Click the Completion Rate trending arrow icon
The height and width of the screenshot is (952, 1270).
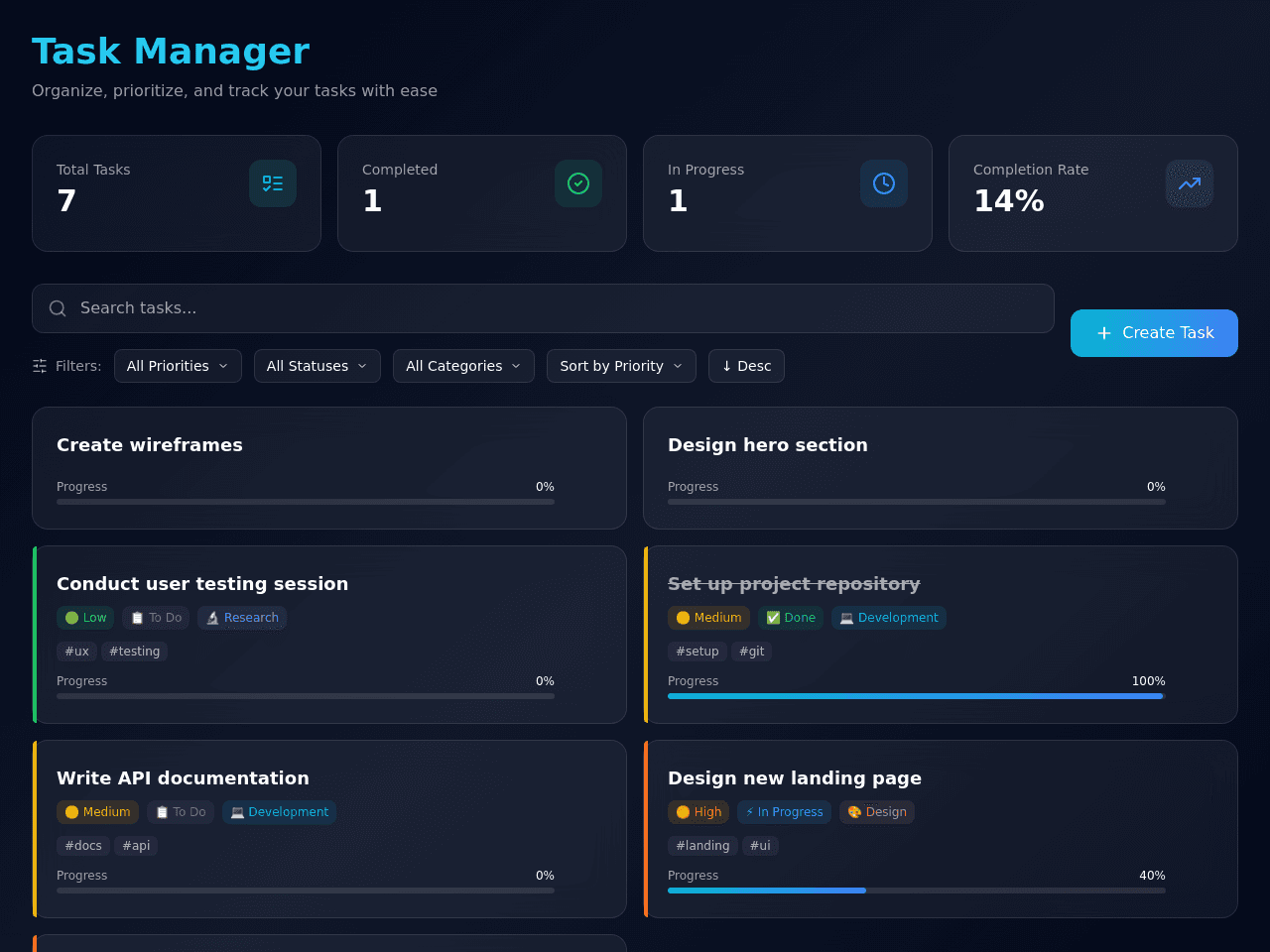click(x=1190, y=183)
